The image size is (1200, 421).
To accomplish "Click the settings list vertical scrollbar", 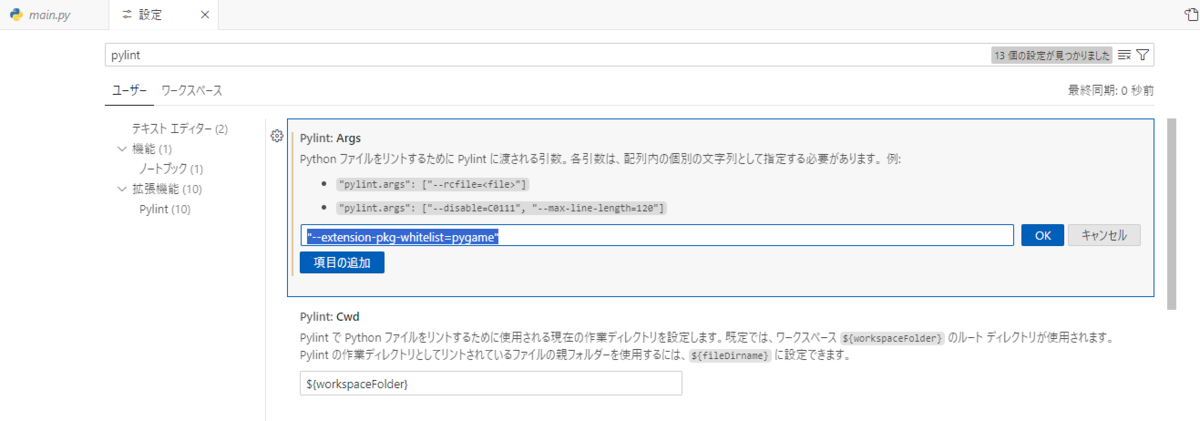I will [x=1171, y=212].
